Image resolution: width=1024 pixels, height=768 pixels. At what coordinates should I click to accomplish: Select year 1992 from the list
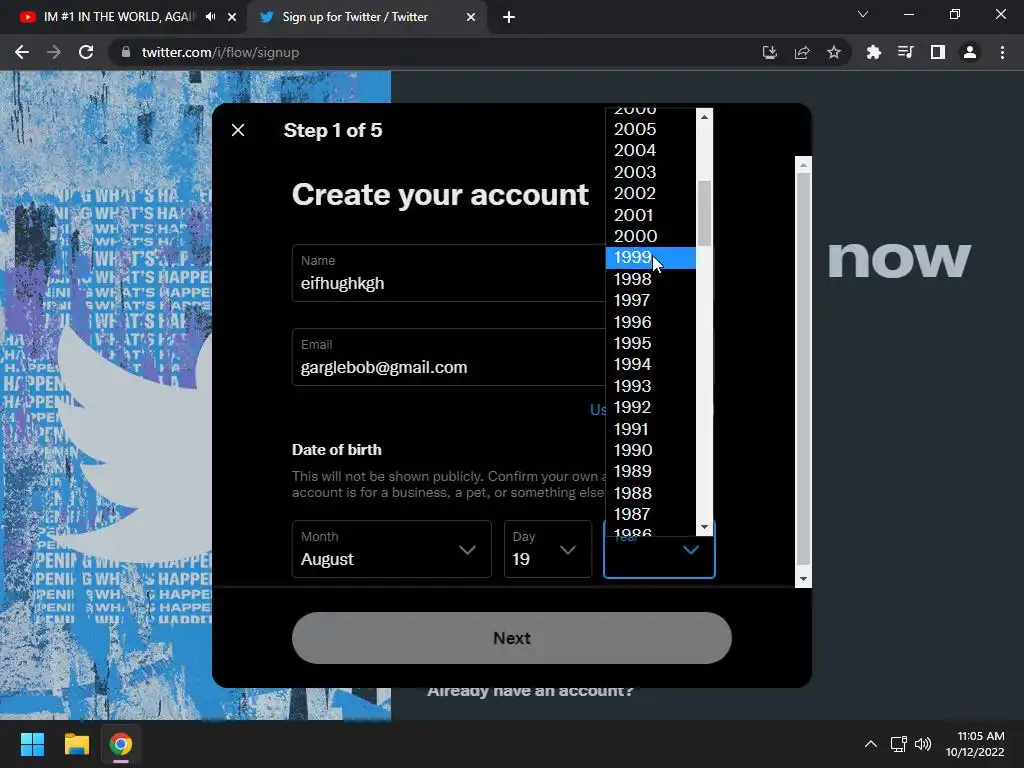click(650, 408)
